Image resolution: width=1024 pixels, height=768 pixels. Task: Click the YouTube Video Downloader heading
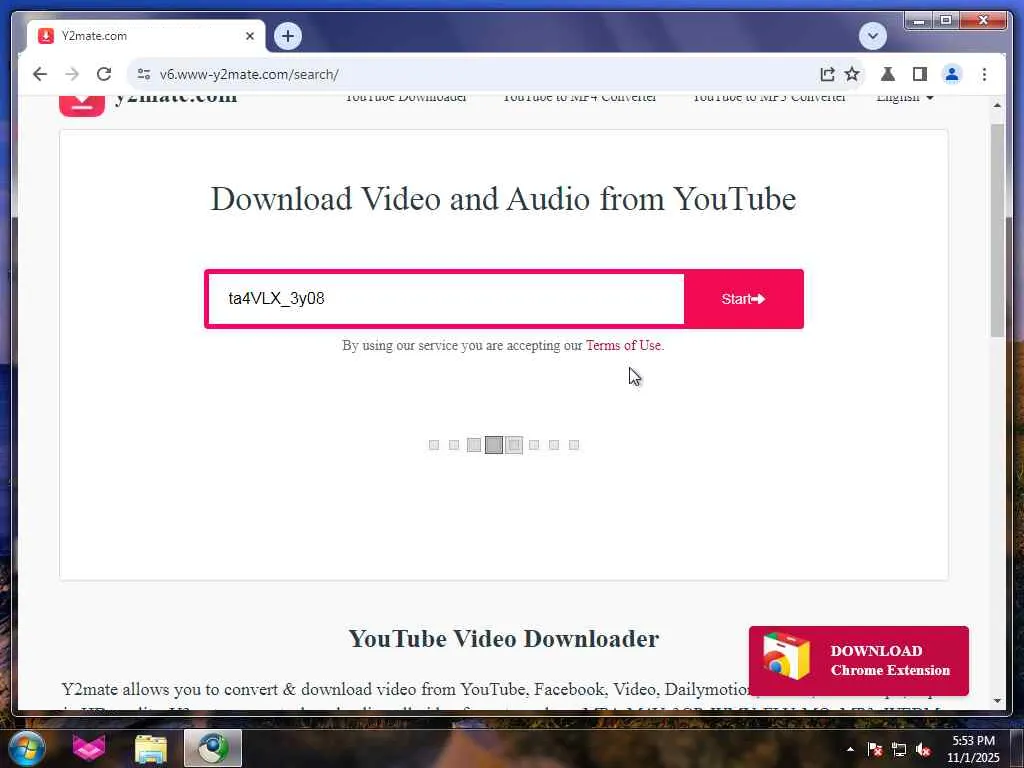tap(504, 639)
